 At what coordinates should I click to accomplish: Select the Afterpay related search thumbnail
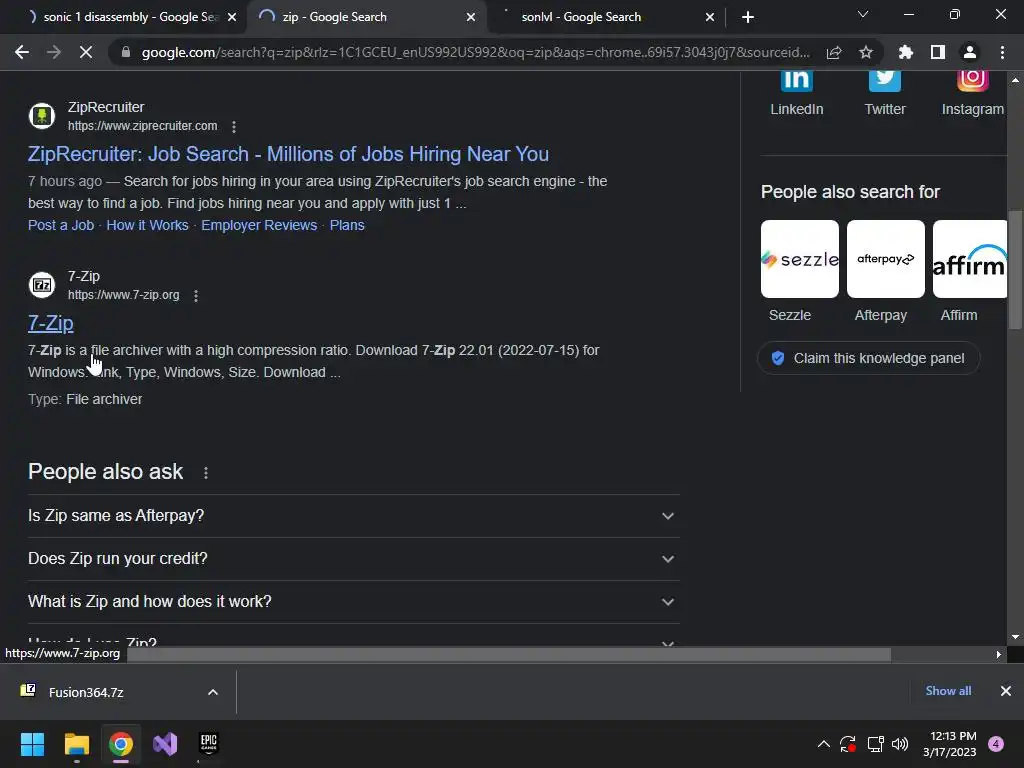[886, 259]
